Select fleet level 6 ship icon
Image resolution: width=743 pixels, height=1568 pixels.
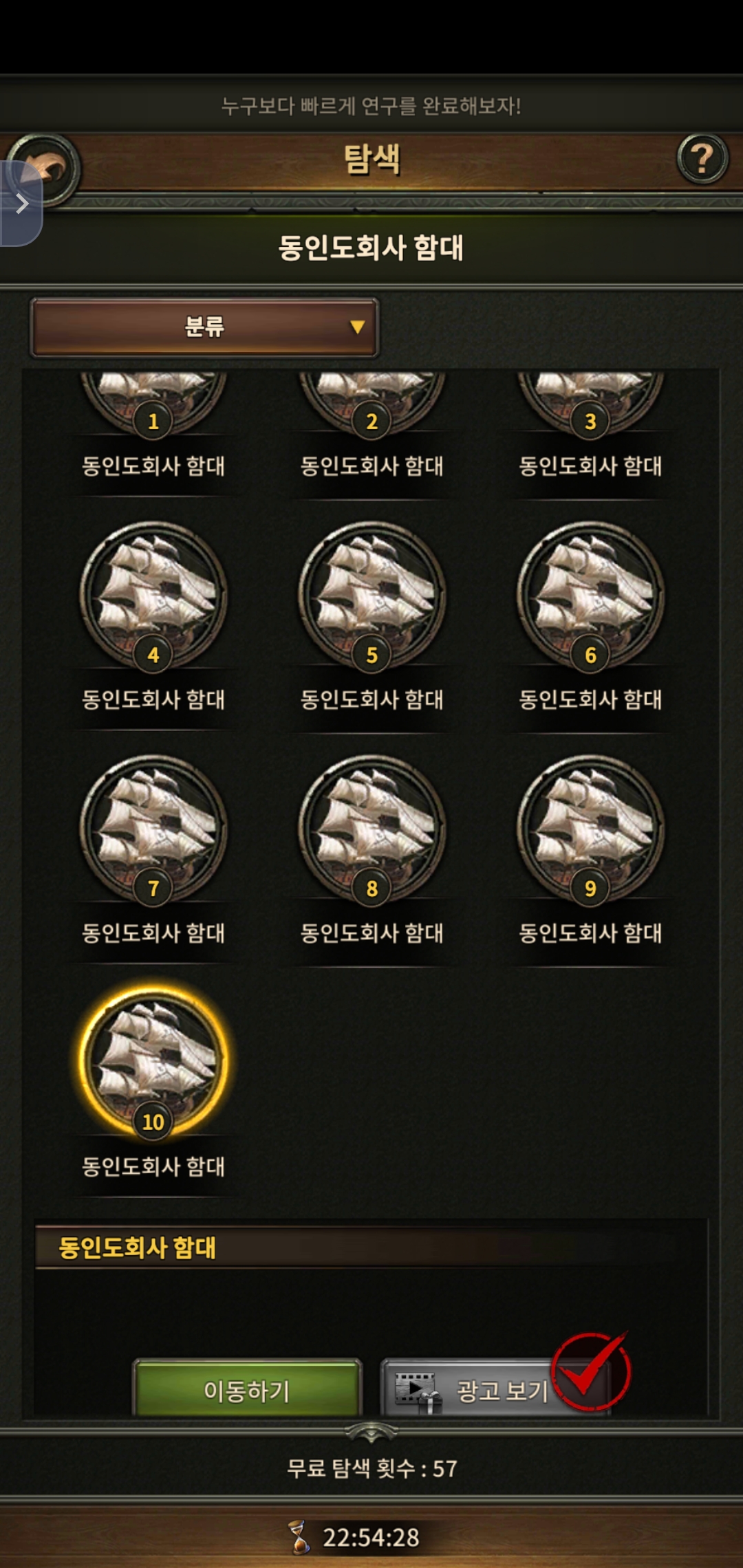click(590, 596)
